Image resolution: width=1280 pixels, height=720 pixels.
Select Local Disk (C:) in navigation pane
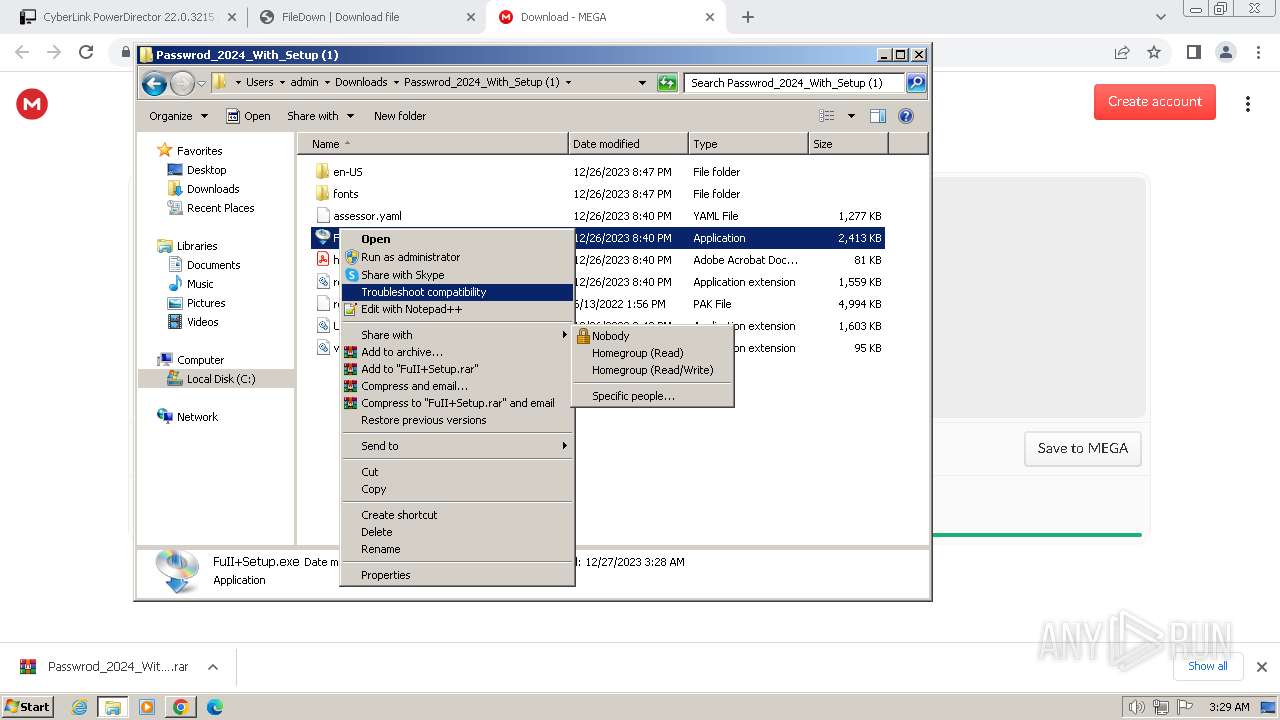pos(220,379)
